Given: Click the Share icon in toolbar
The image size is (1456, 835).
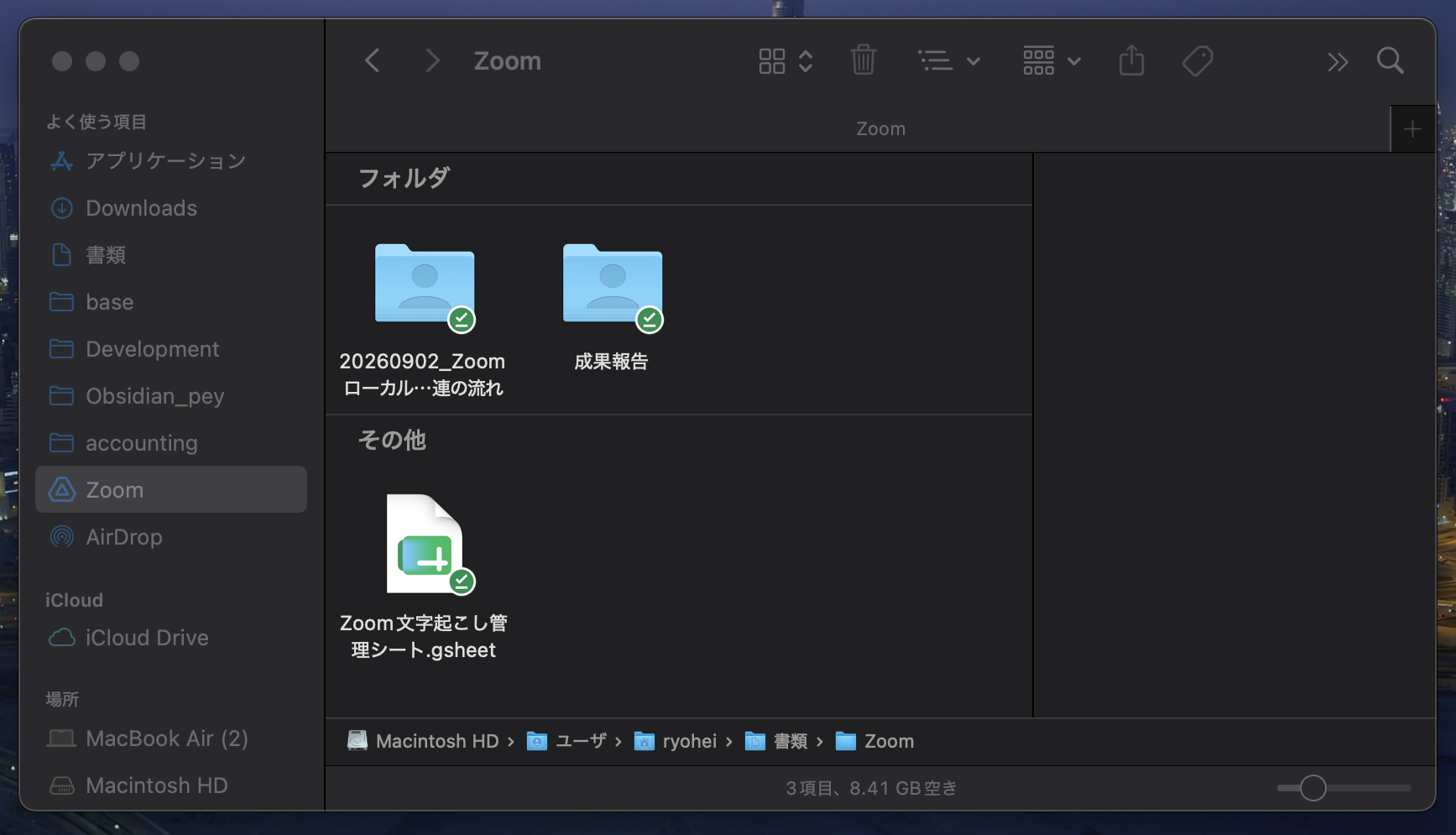Looking at the screenshot, I should click(x=1131, y=60).
